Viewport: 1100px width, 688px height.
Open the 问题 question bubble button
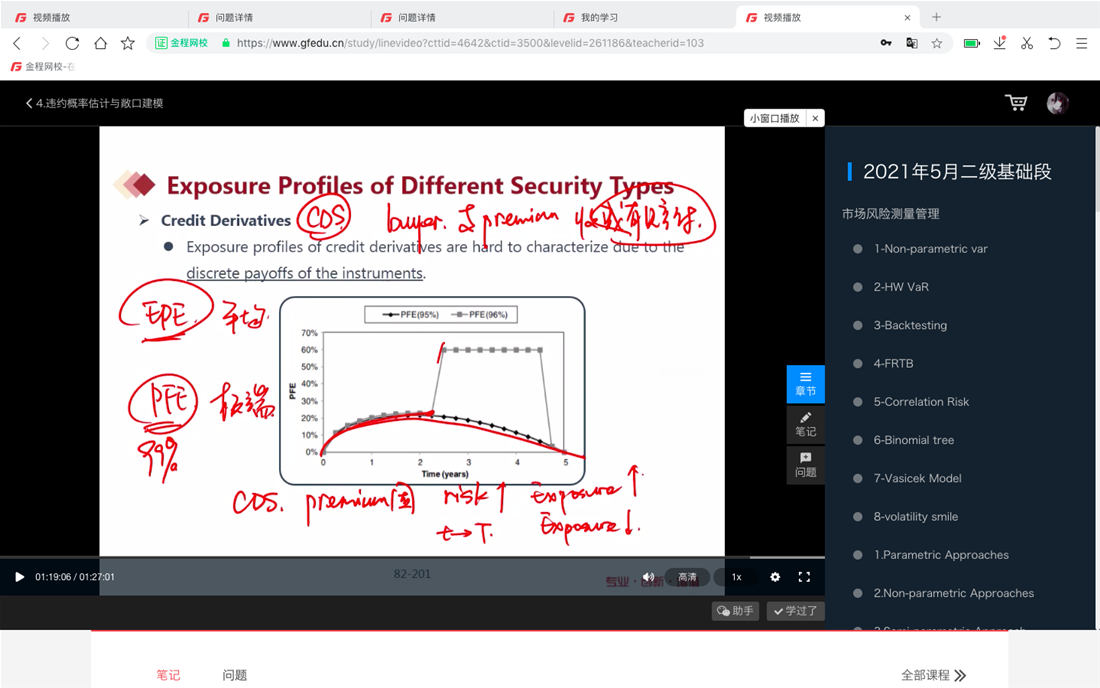pos(805,465)
